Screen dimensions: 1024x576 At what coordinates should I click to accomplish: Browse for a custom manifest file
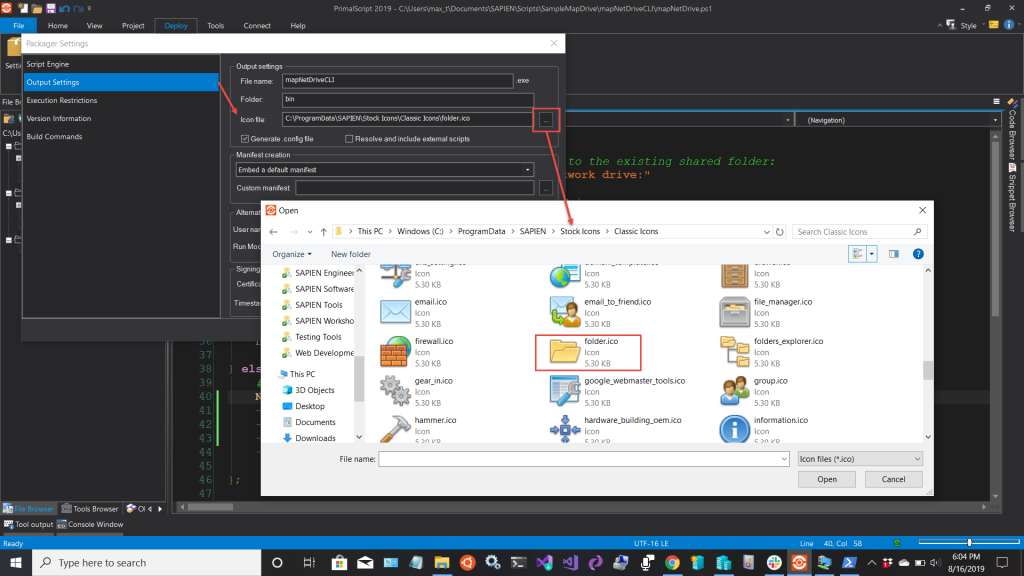546,188
